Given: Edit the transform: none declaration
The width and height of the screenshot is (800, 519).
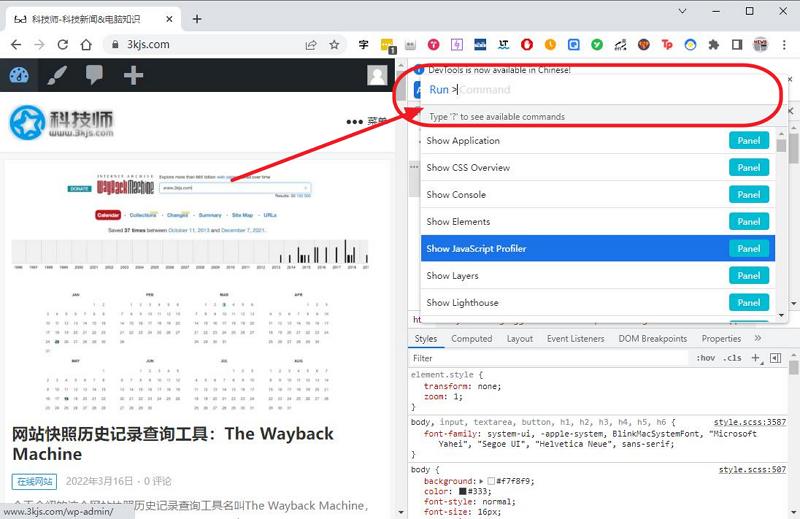Looking at the screenshot, I should tap(462, 386).
